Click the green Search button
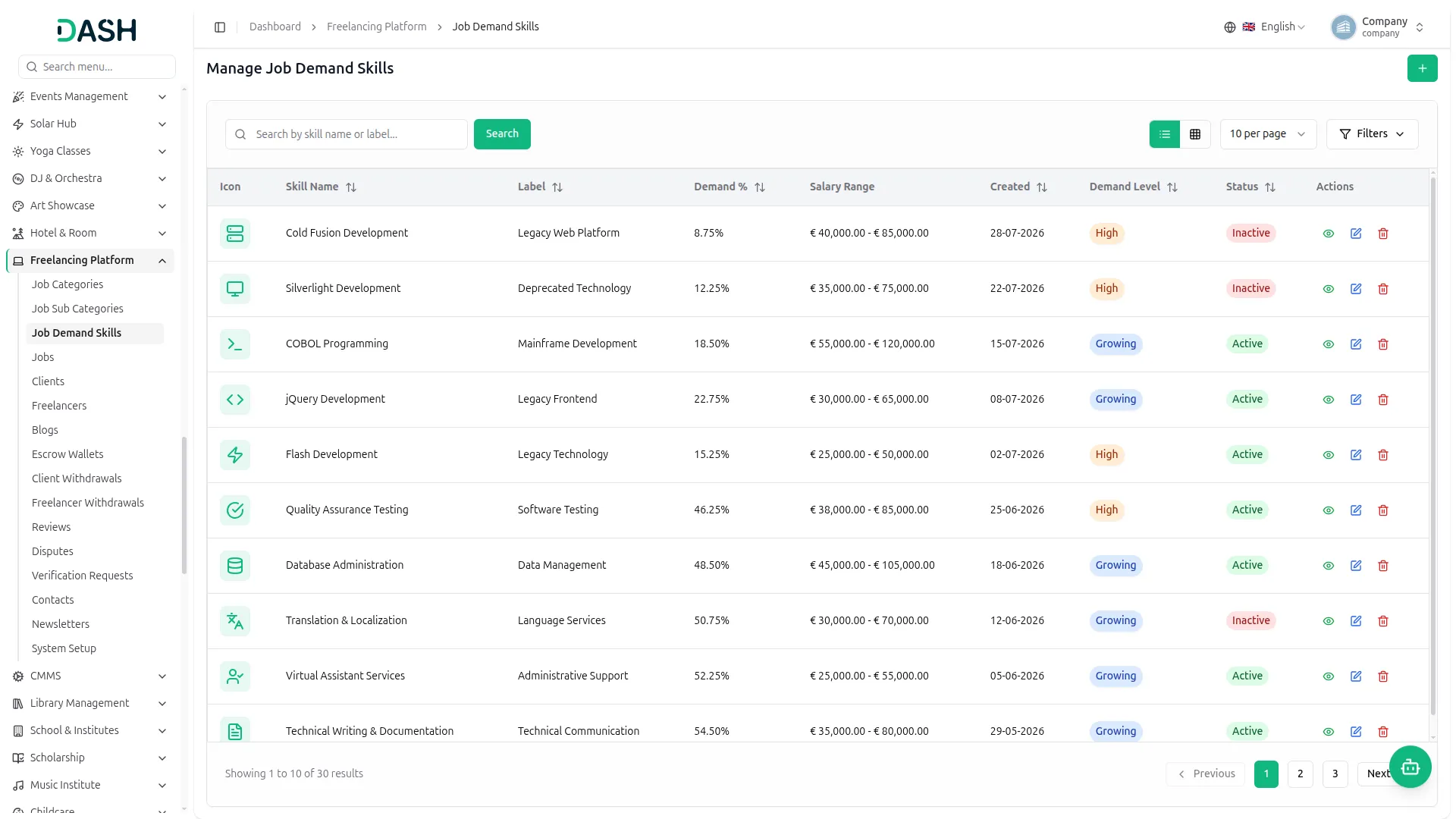This screenshot has width=1456, height=819. [x=502, y=134]
